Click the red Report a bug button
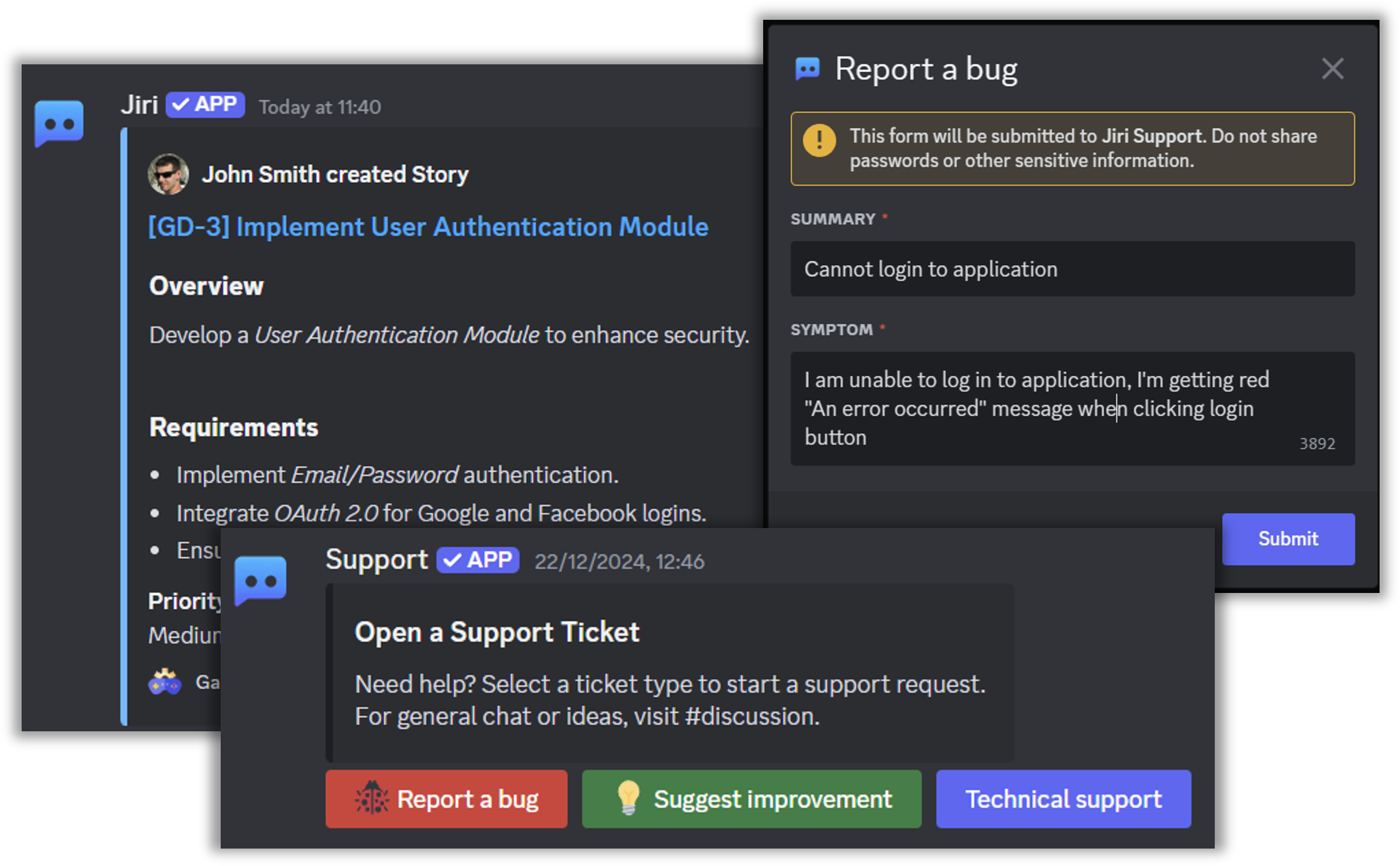This screenshot has width=1400, height=866. tap(446, 799)
